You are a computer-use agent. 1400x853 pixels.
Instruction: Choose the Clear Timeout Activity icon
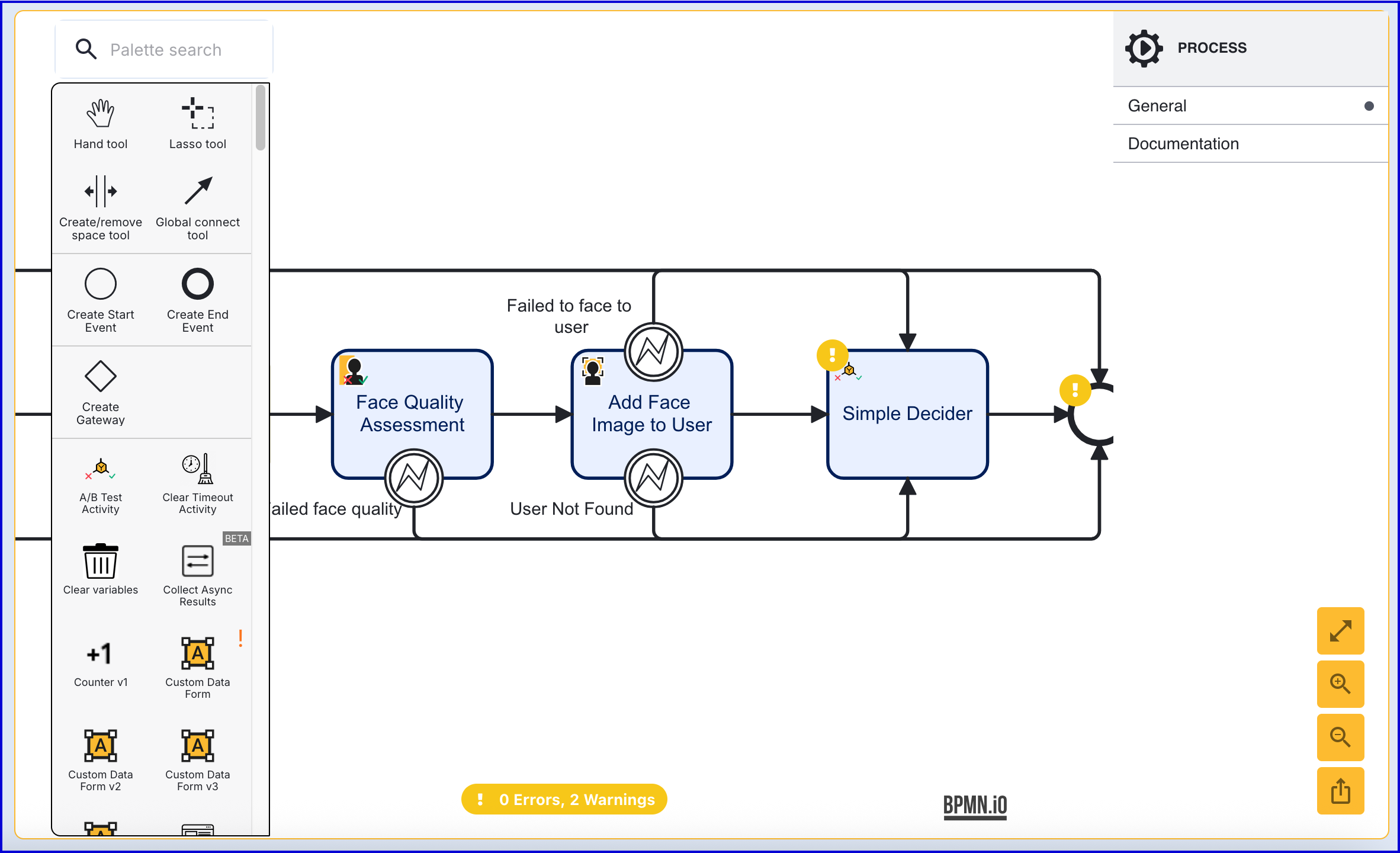pyautogui.click(x=197, y=469)
